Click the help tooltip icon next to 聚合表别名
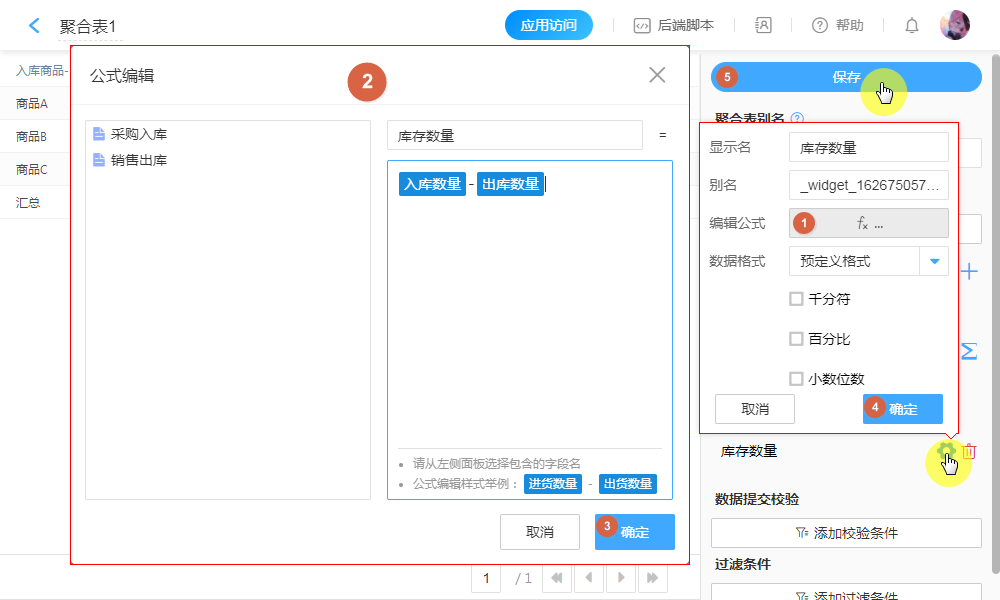Viewport: 1000px width, 600px height. [797, 118]
